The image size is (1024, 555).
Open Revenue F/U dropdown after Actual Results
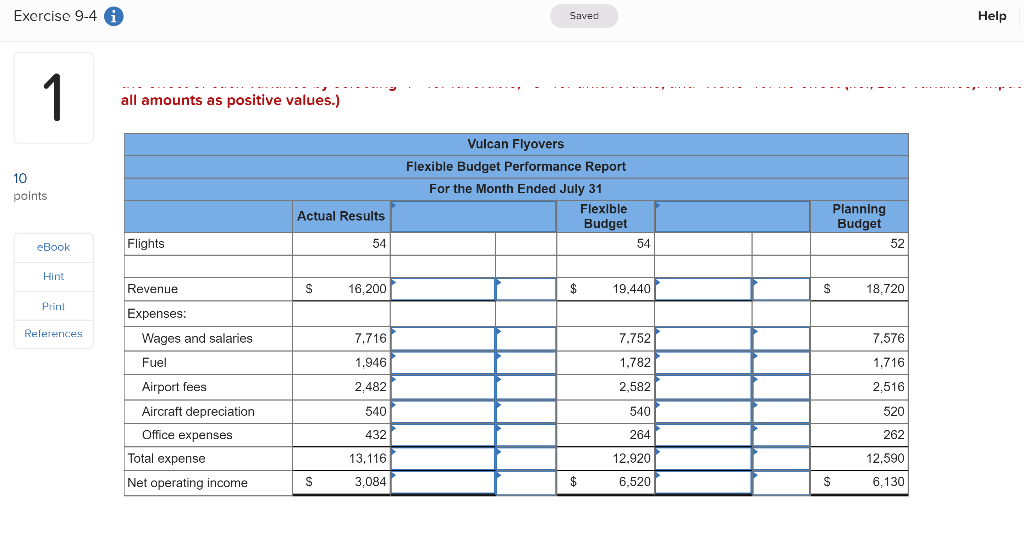(526, 289)
